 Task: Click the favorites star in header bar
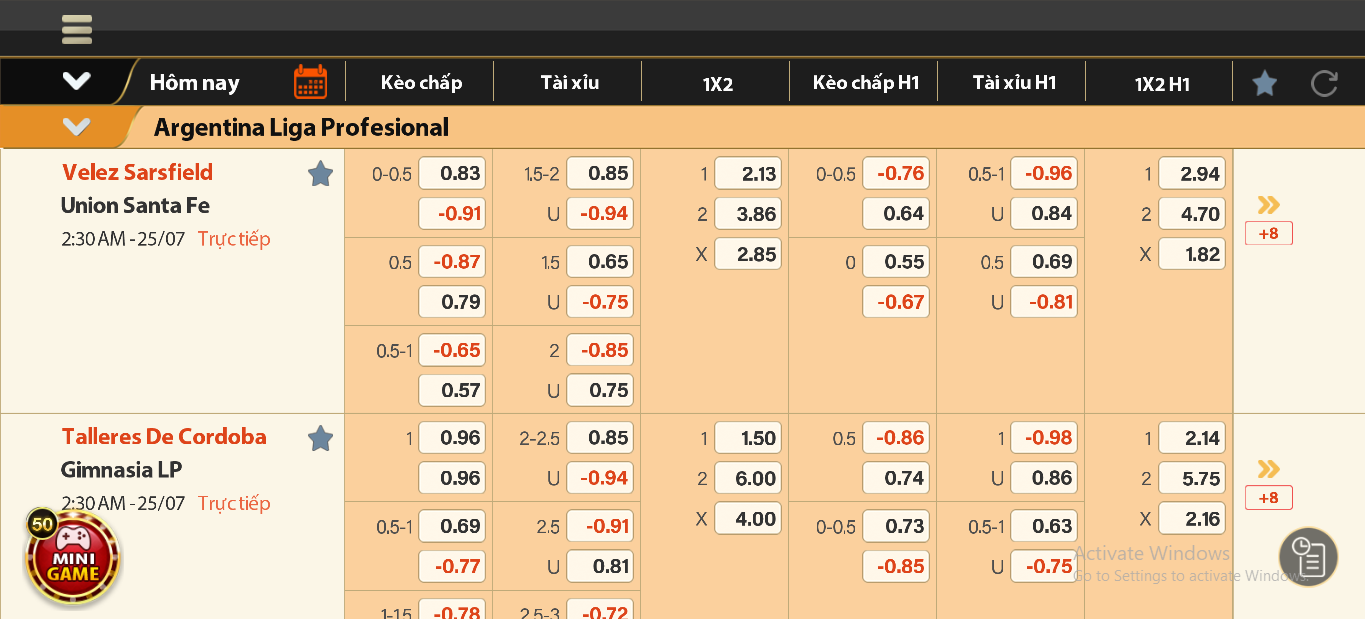[x=1264, y=83]
